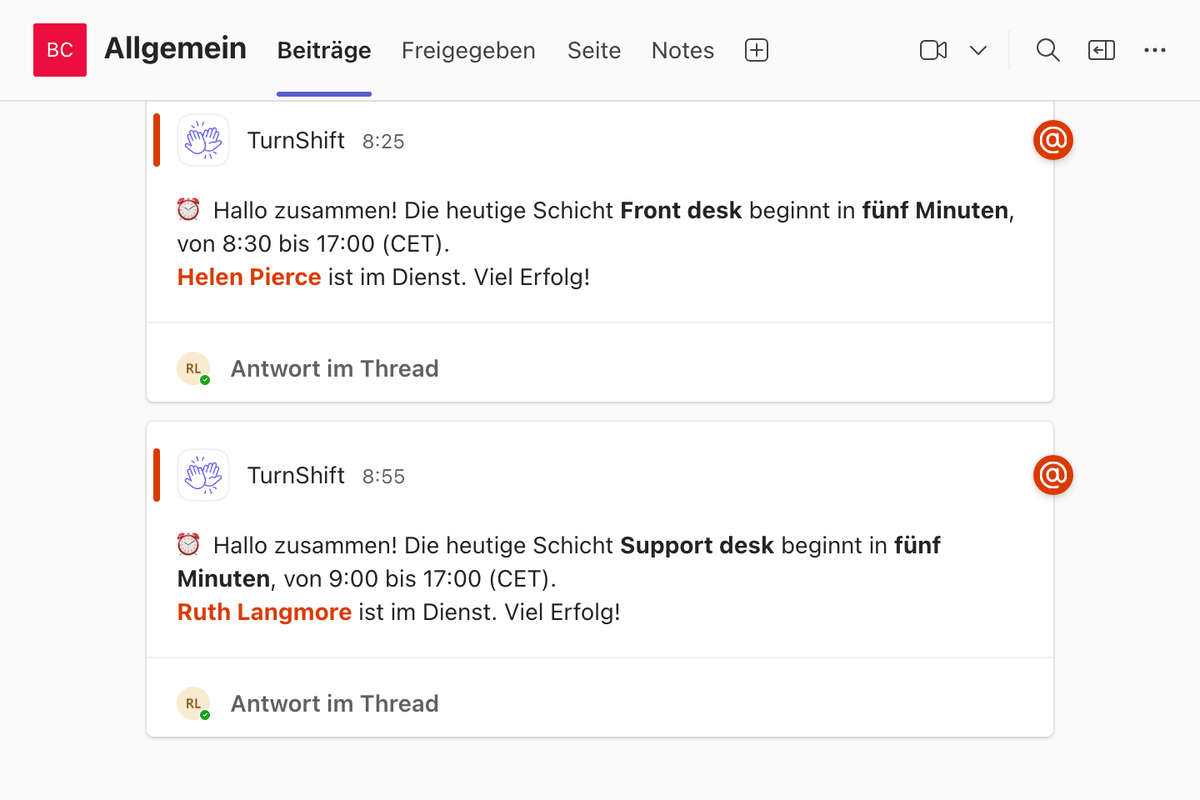Click alarm clock emoji in Support desk post
The height and width of the screenshot is (800, 1200).
point(188,545)
